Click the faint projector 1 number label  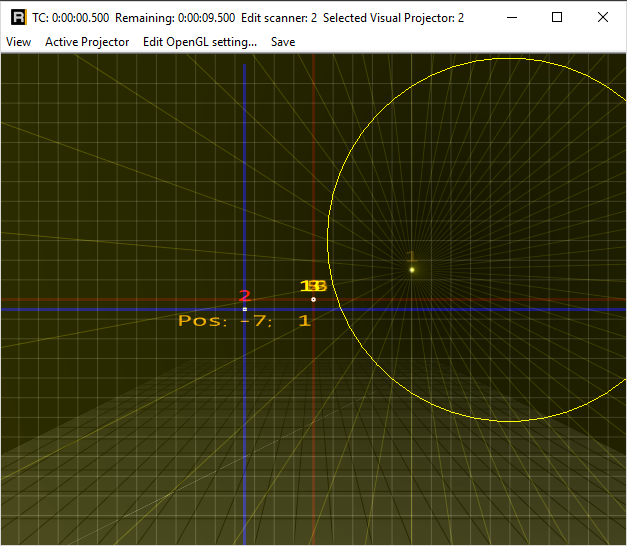(411, 256)
